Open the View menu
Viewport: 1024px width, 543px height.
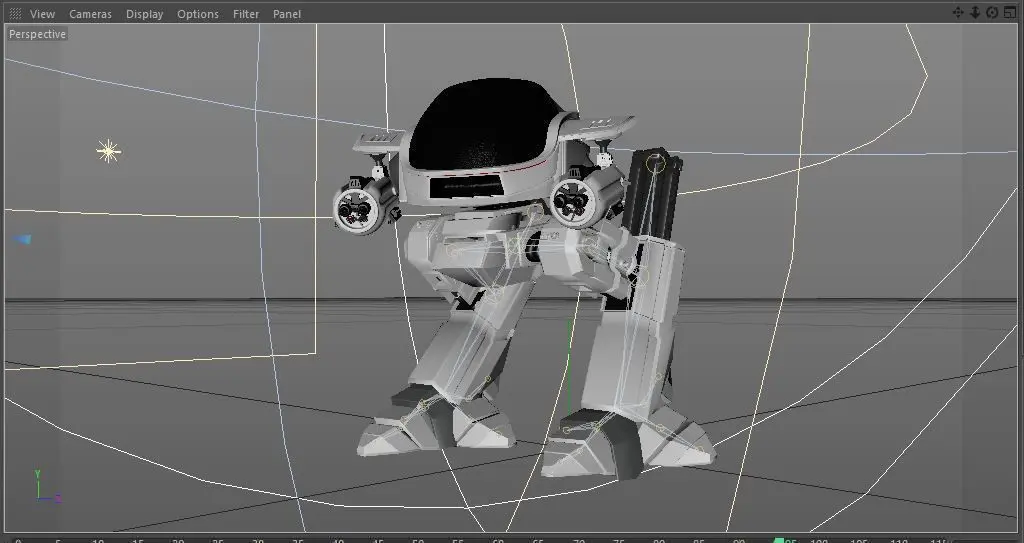click(x=42, y=14)
